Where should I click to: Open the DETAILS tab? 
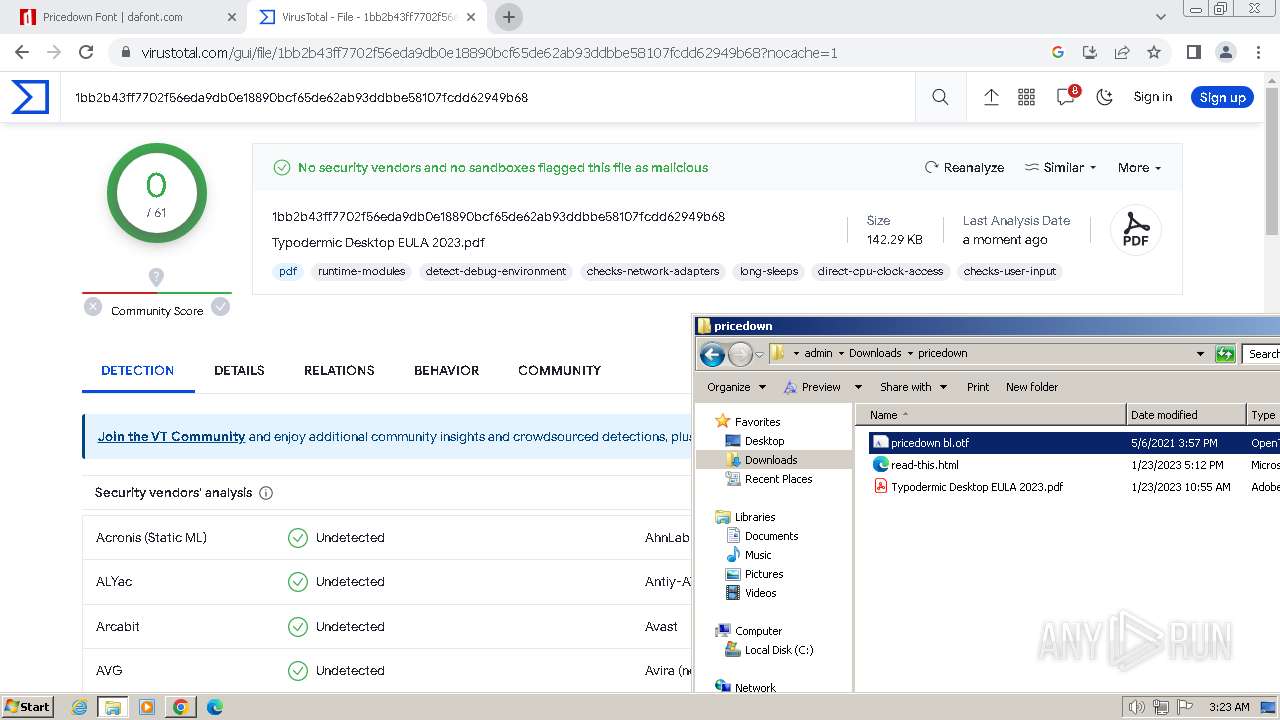239,370
